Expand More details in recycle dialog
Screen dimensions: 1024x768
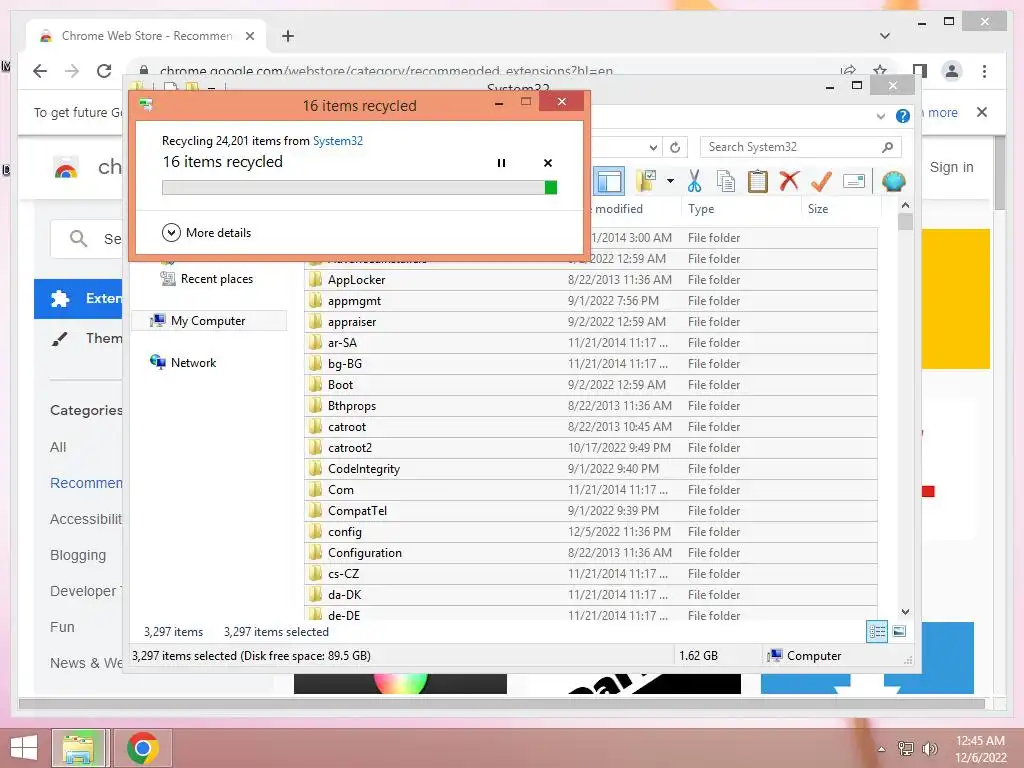coord(206,232)
